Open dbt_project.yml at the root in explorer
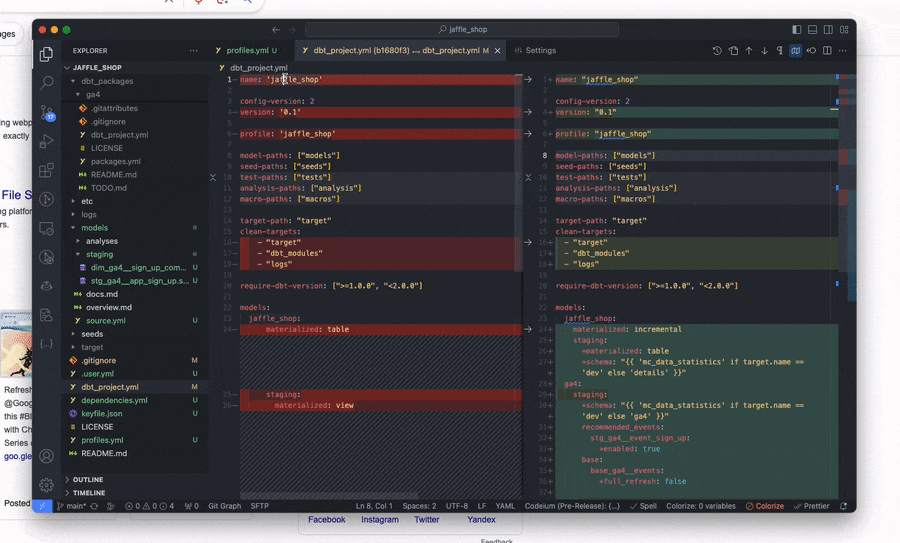 pyautogui.click(x=135, y=387)
